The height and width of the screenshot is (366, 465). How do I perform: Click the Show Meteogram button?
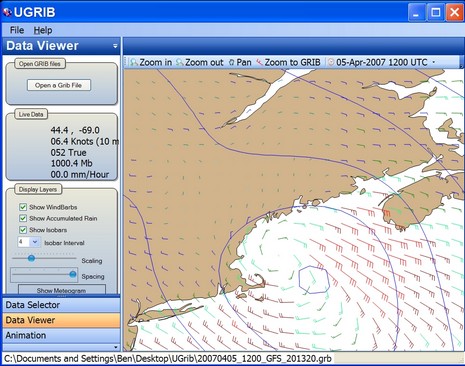[x=62, y=289]
